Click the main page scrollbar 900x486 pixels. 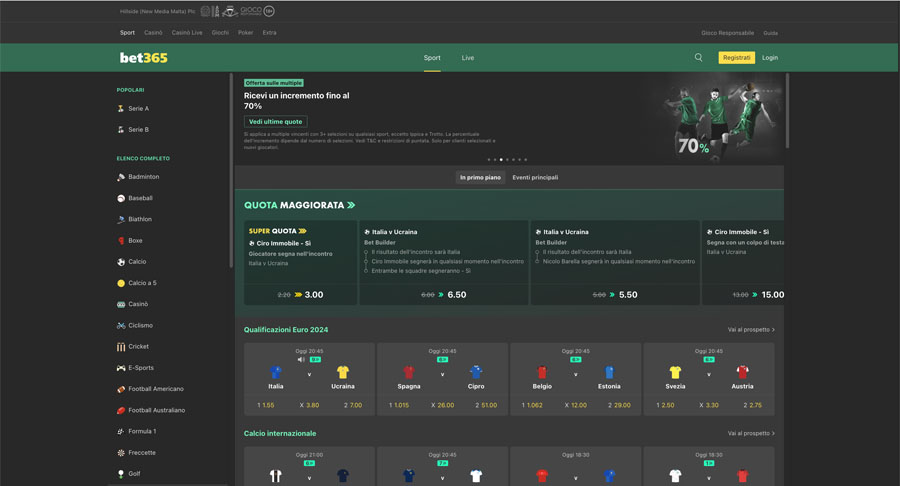[x=788, y=111]
